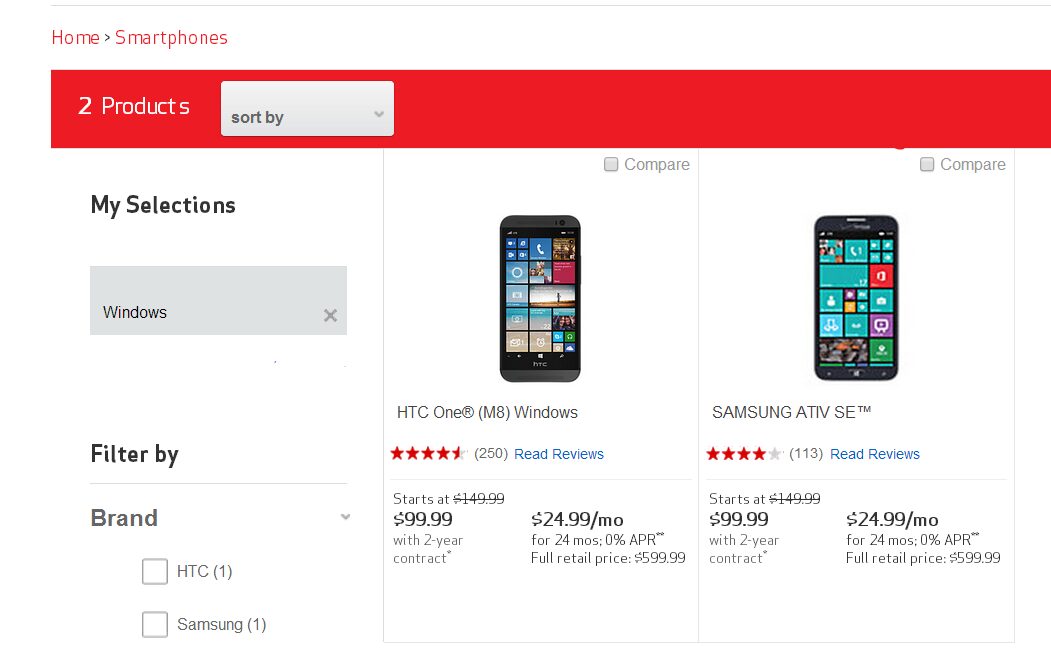Viewport: 1051px width, 649px height.
Task: Check the Samsung brand filter
Action: [155, 624]
